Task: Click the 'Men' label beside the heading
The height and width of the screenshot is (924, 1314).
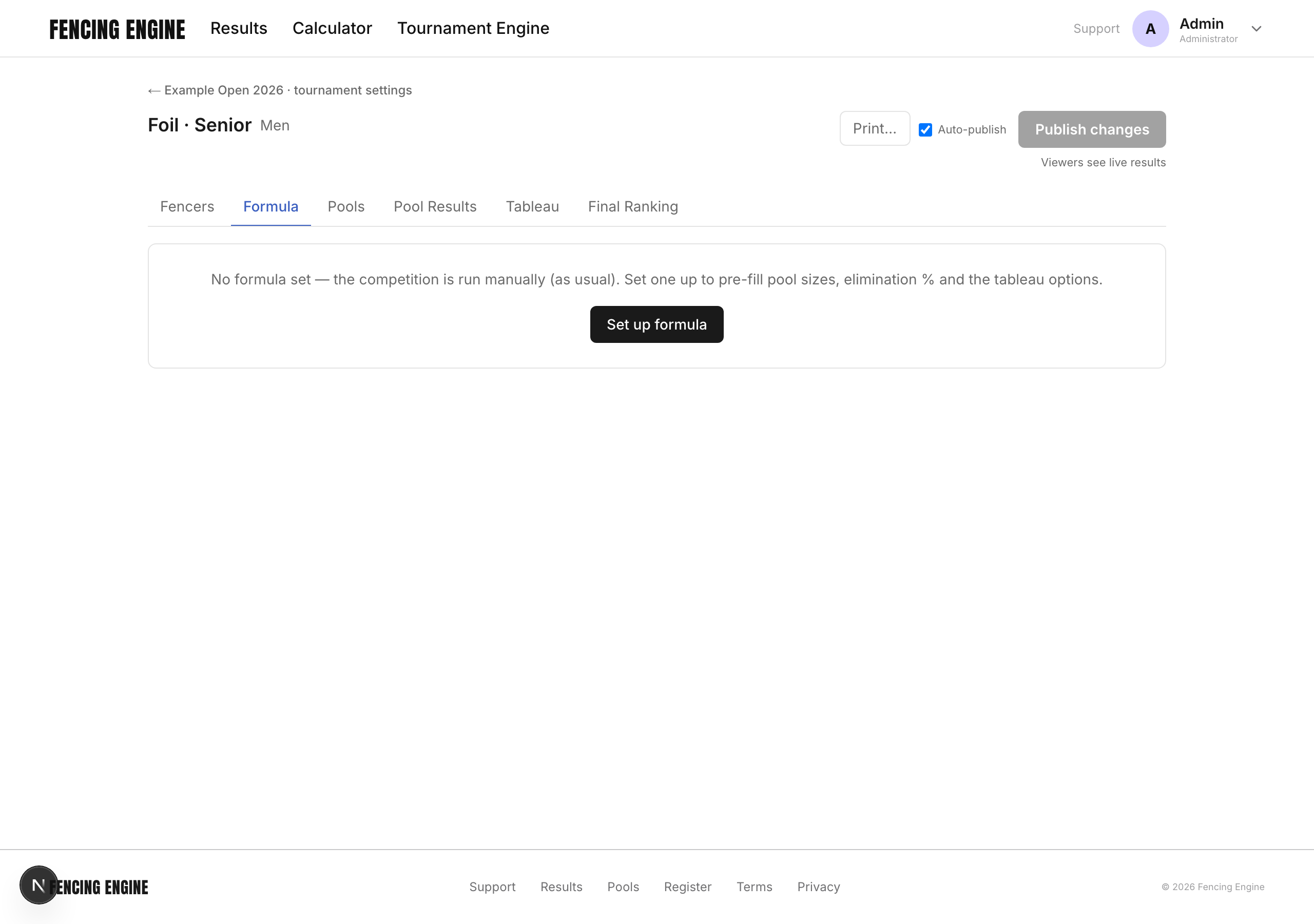Action: tap(275, 125)
